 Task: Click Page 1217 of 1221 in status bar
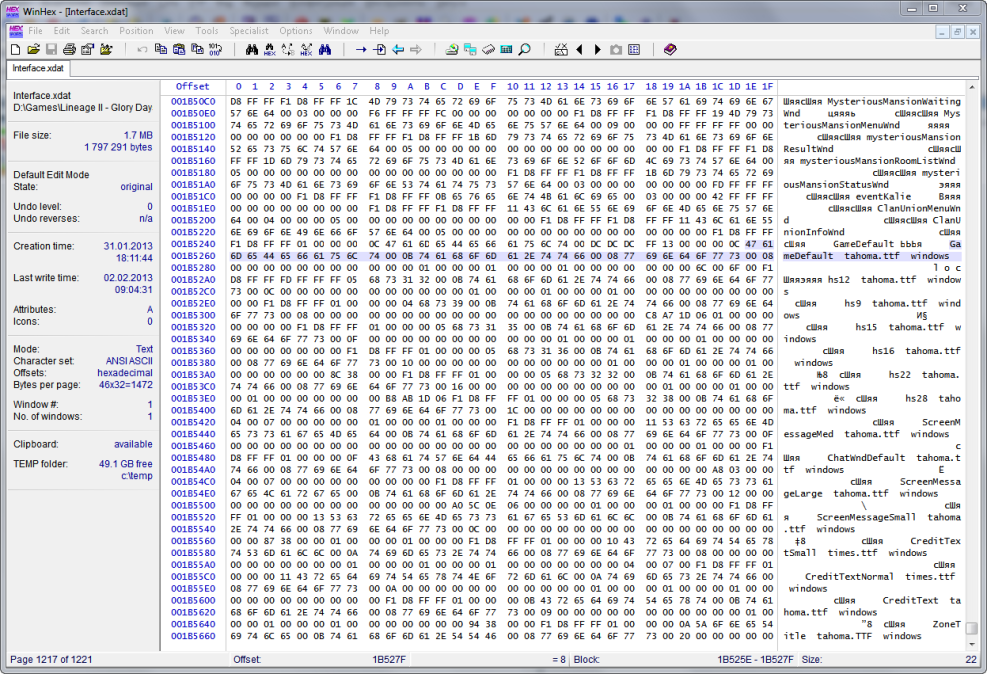52,660
